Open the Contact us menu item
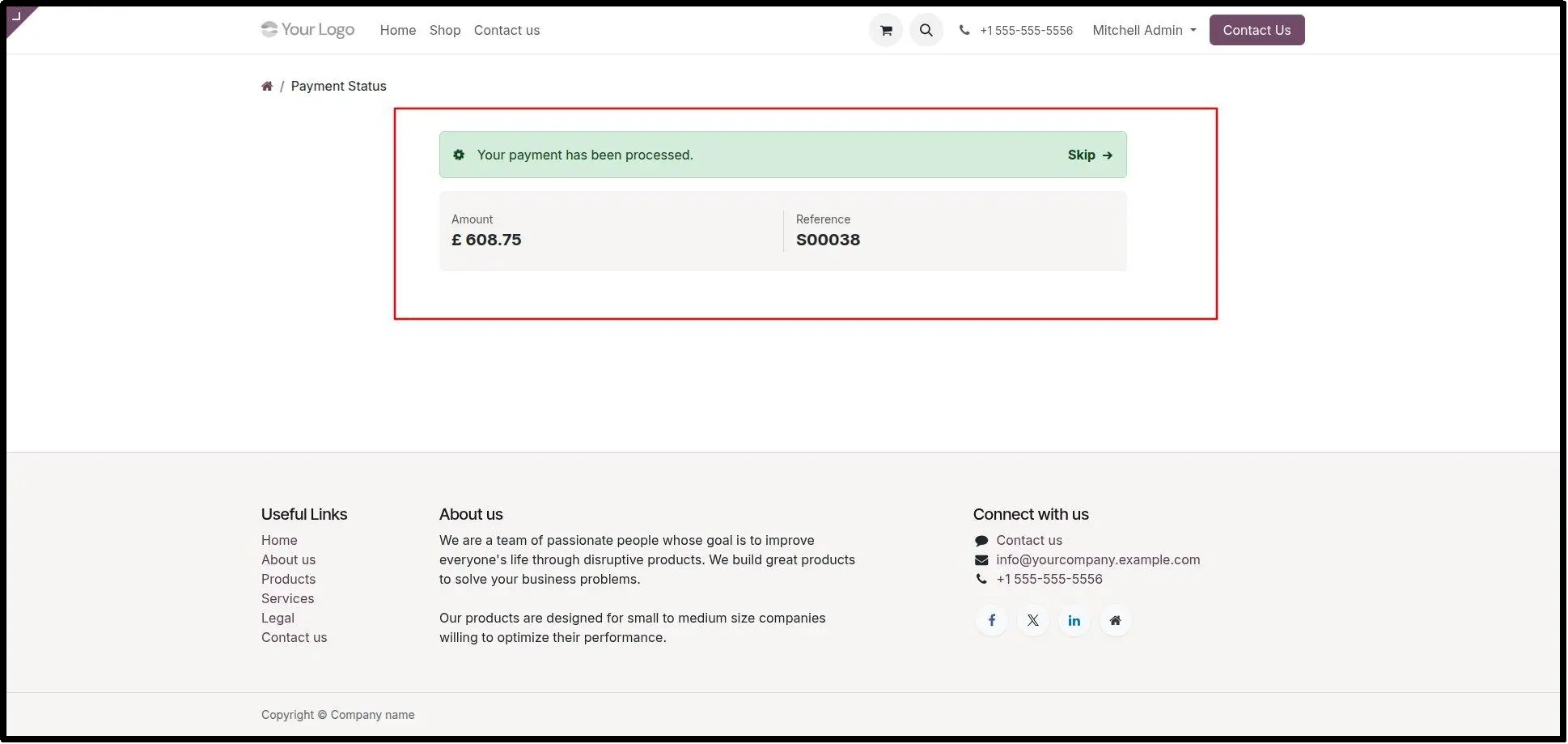The width and height of the screenshot is (1568, 744). (x=506, y=30)
